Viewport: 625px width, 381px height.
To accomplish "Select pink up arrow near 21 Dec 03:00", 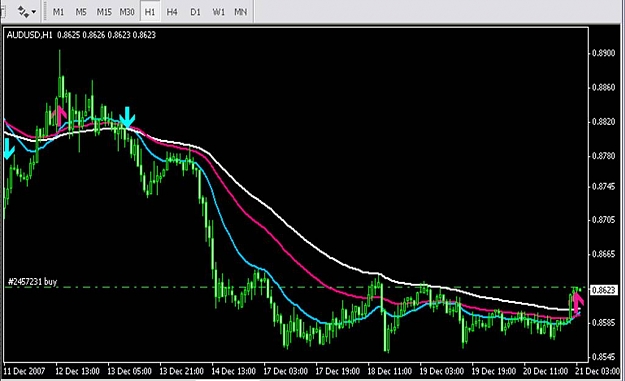I will 577,302.
